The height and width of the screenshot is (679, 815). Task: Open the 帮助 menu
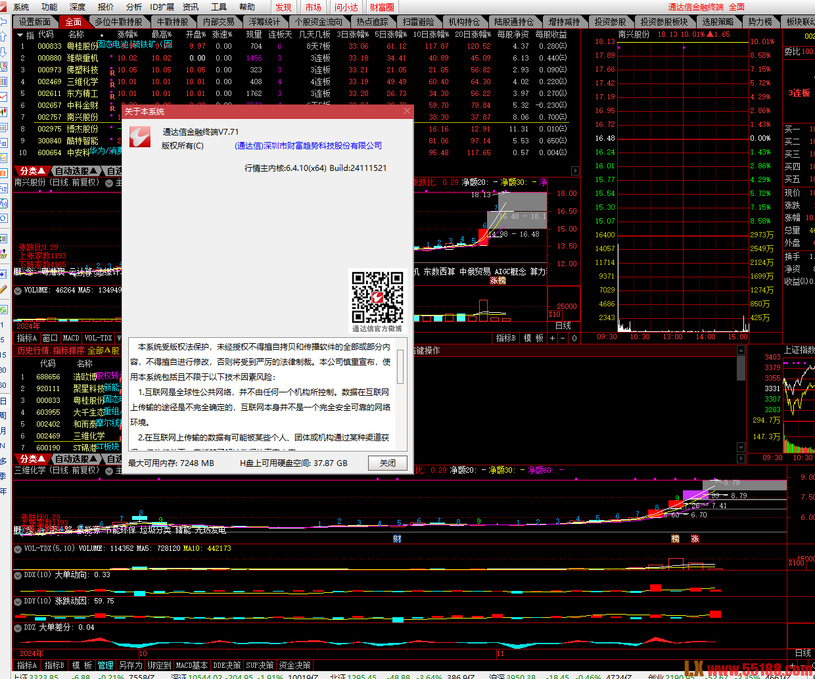click(x=247, y=7)
